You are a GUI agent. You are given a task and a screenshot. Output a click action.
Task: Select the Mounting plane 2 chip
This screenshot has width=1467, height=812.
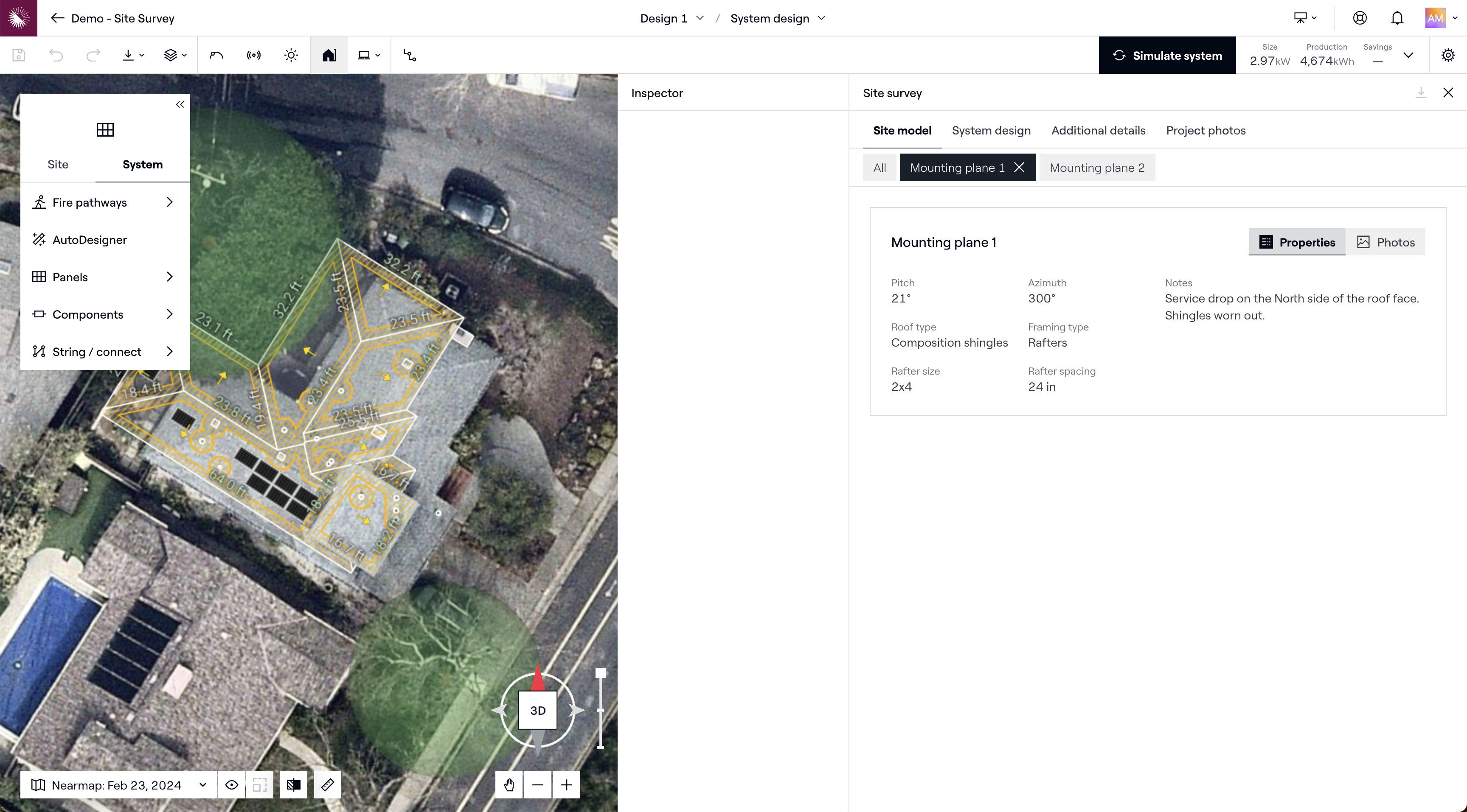point(1097,167)
